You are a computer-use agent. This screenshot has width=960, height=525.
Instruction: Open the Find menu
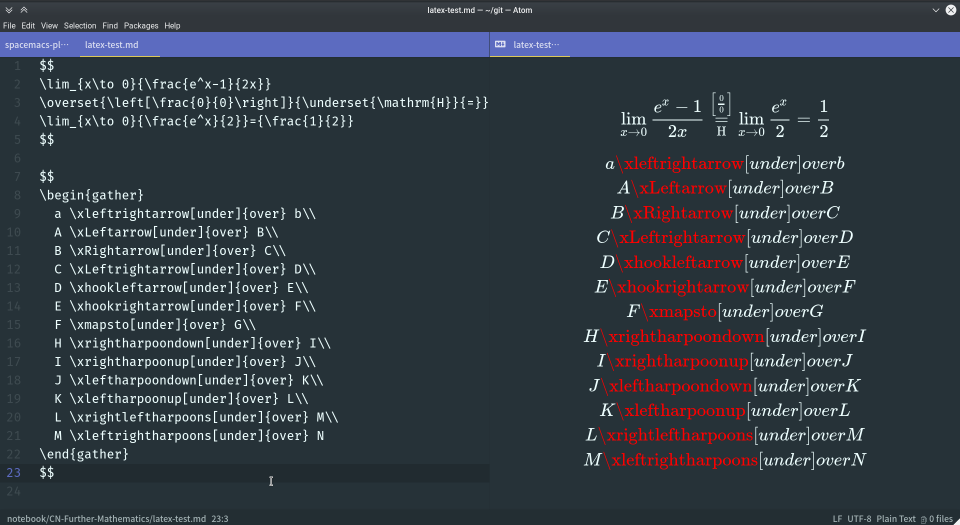tap(110, 25)
